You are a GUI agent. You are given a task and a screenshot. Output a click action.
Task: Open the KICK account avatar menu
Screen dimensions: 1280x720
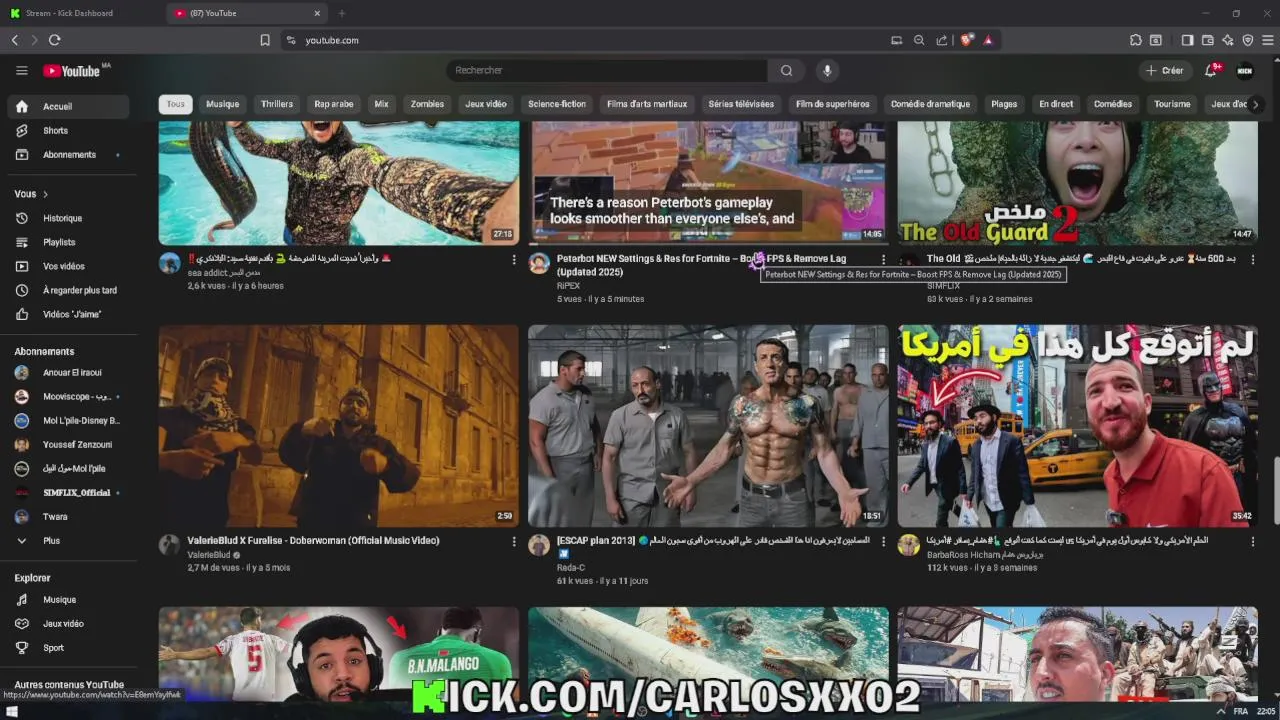point(1245,70)
